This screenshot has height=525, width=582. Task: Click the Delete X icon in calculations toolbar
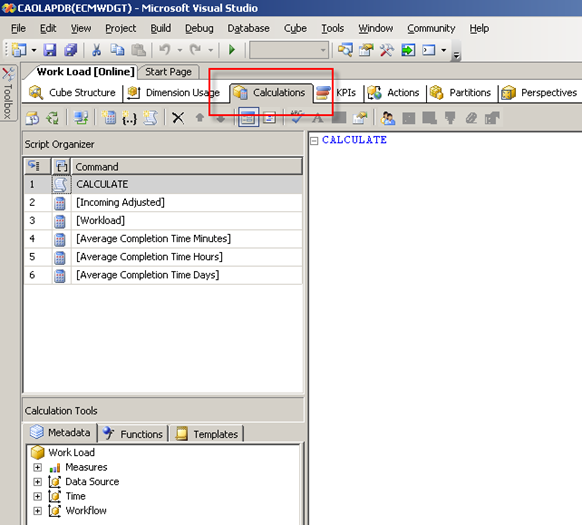[x=178, y=118]
